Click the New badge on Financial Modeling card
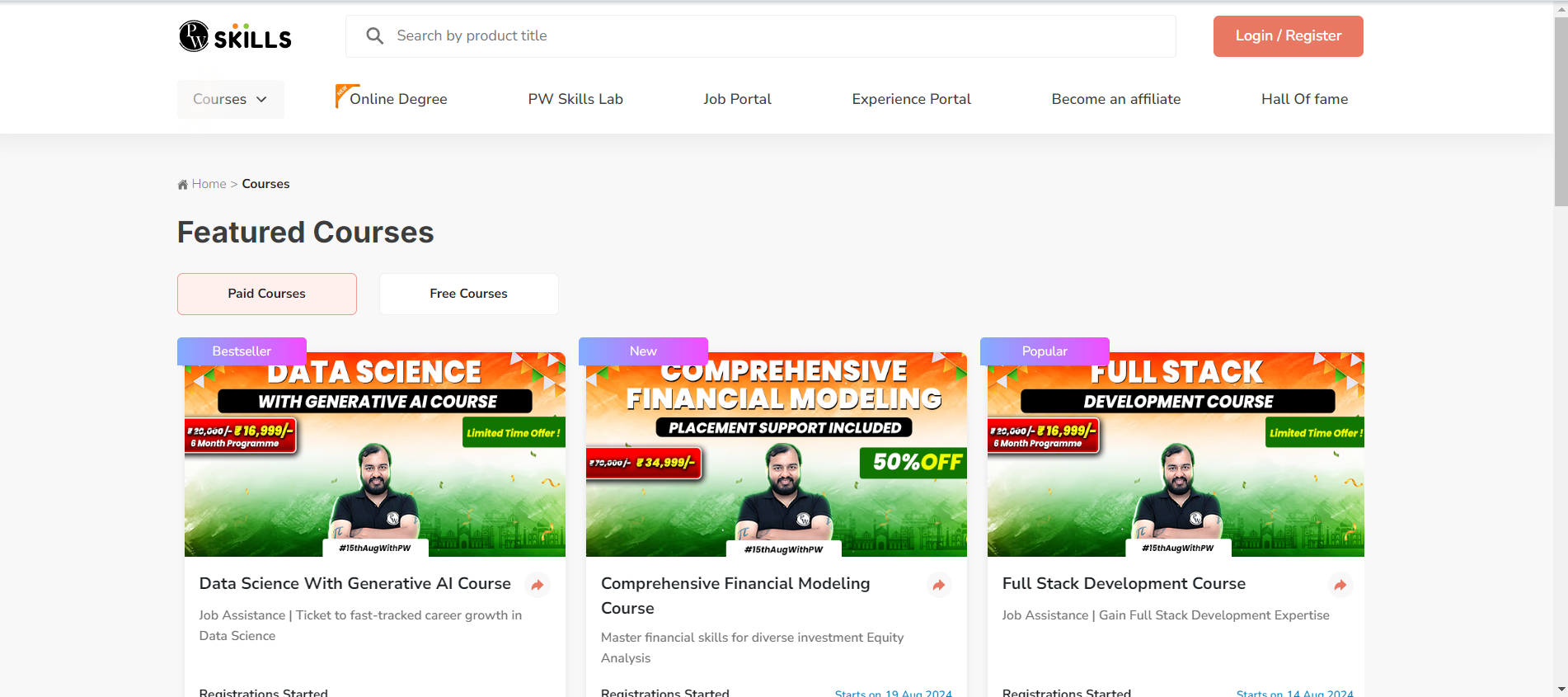 [x=643, y=351]
